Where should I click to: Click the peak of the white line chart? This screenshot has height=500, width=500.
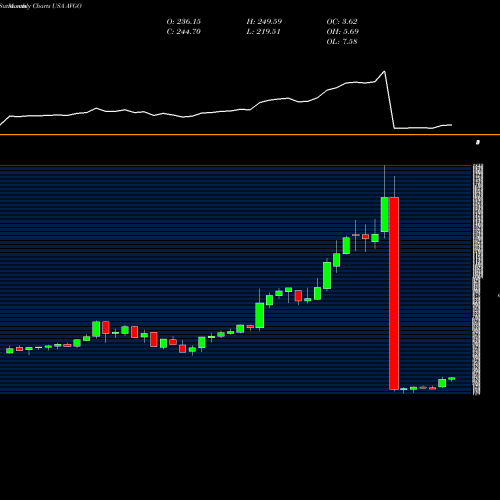pos(385,71)
